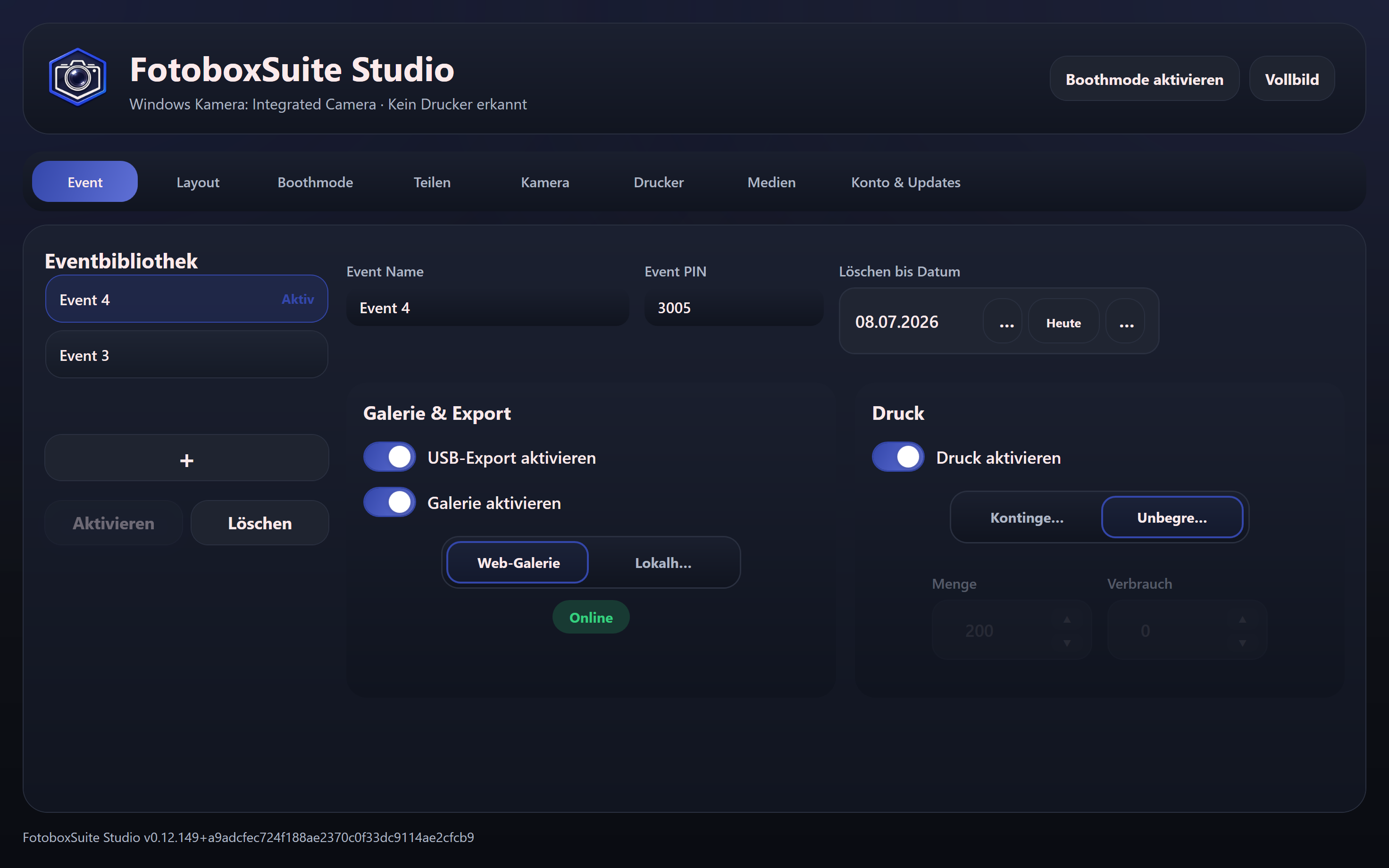This screenshot has width=1389, height=868.
Task: Click the version text in the footer
Action: 248,837
